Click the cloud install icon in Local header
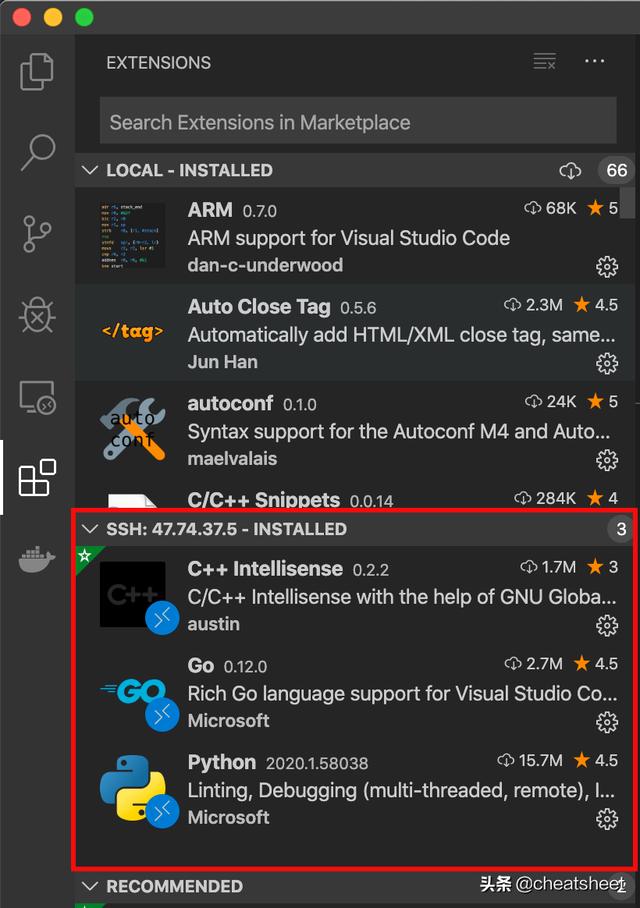 tap(570, 170)
